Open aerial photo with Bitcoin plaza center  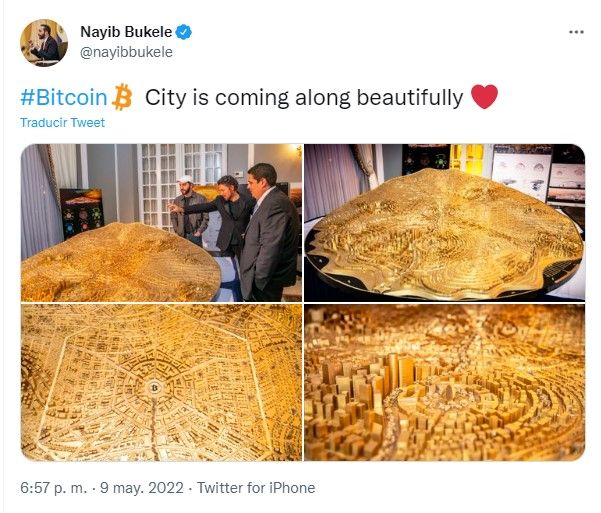coord(161,383)
